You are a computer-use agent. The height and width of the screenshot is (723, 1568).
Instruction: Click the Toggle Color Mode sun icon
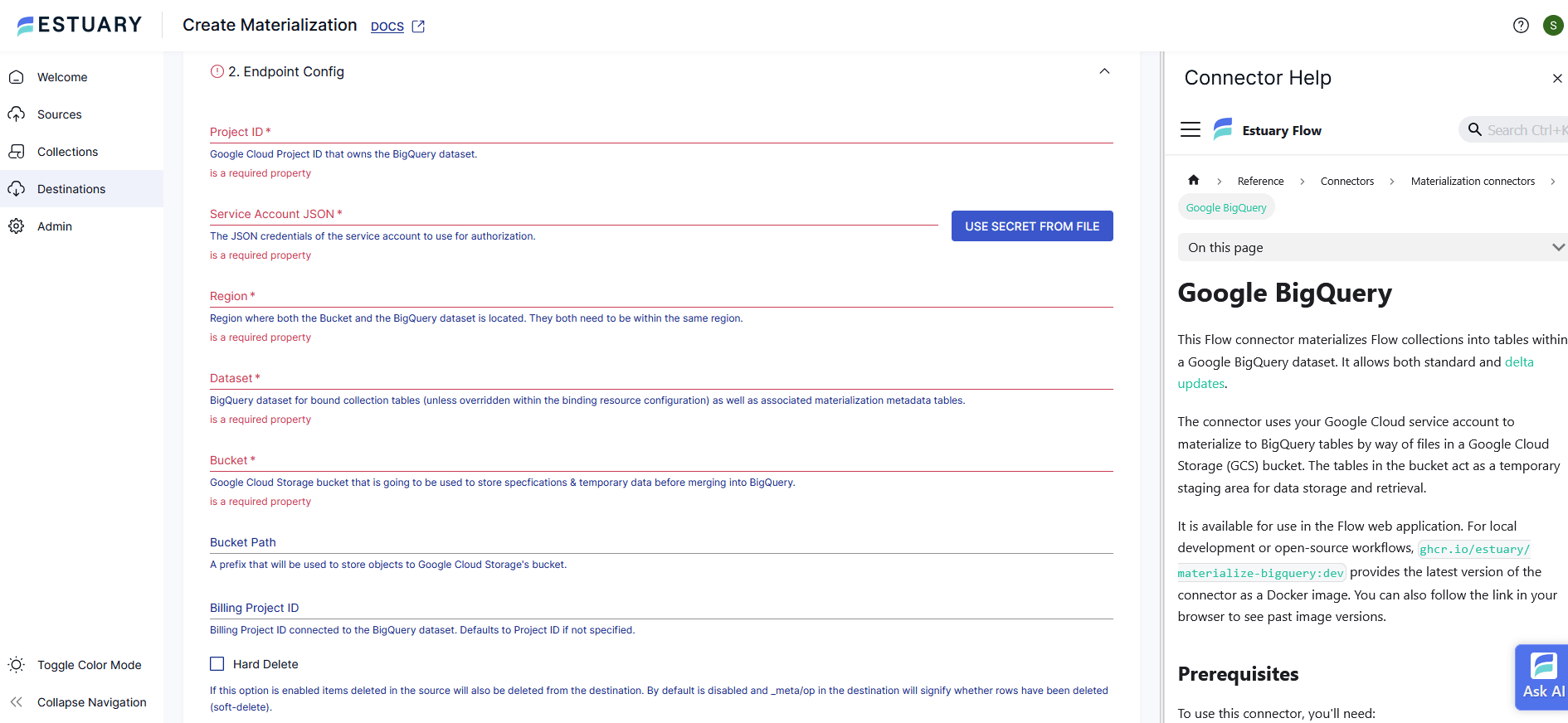coord(16,665)
